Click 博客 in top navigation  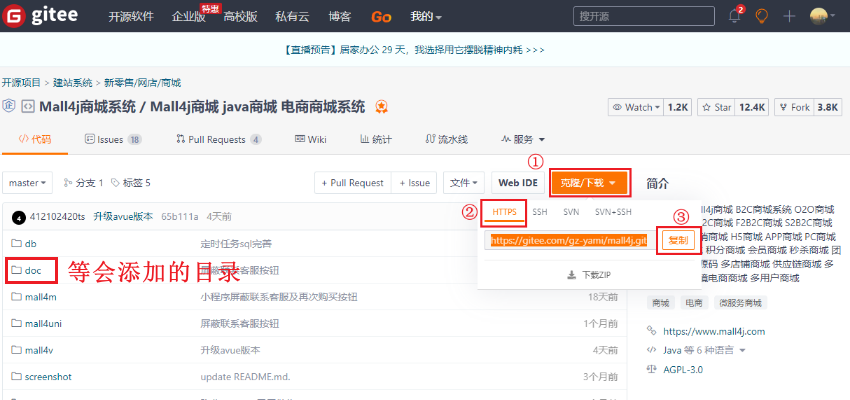point(340,17)
